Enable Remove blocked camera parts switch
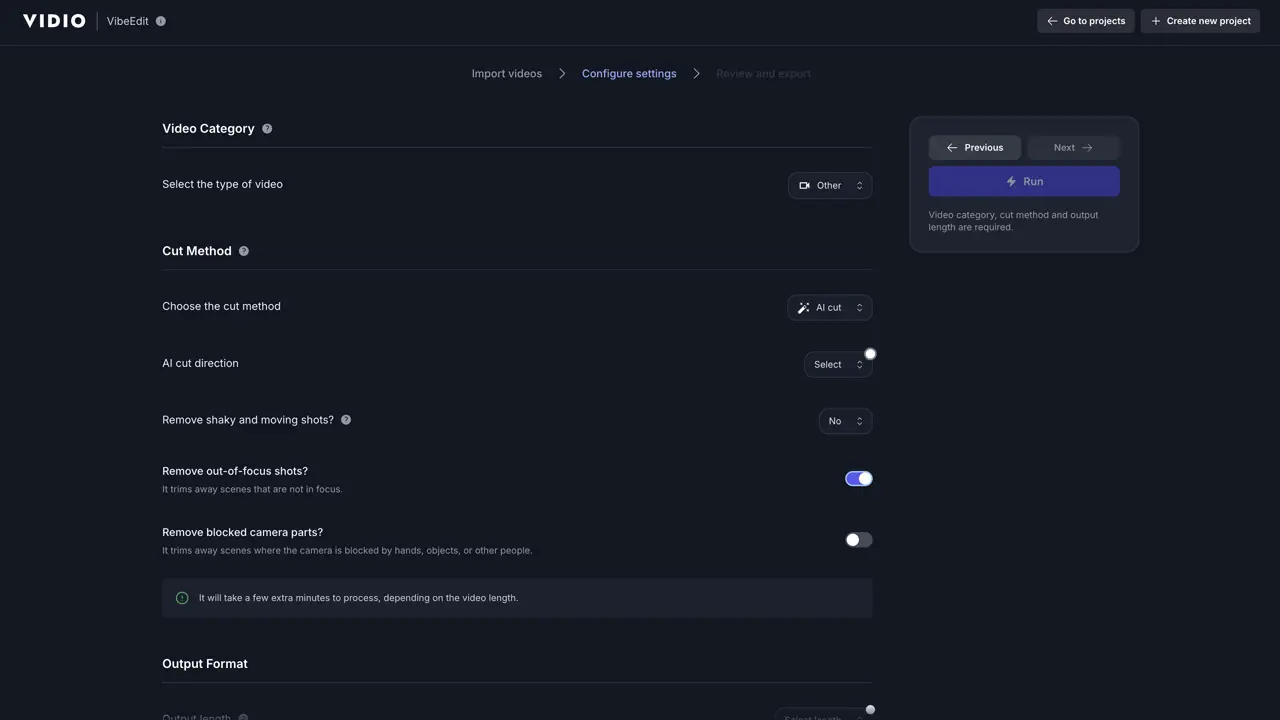Screen dimensions: 1280x720 click(x=859, y=540)
